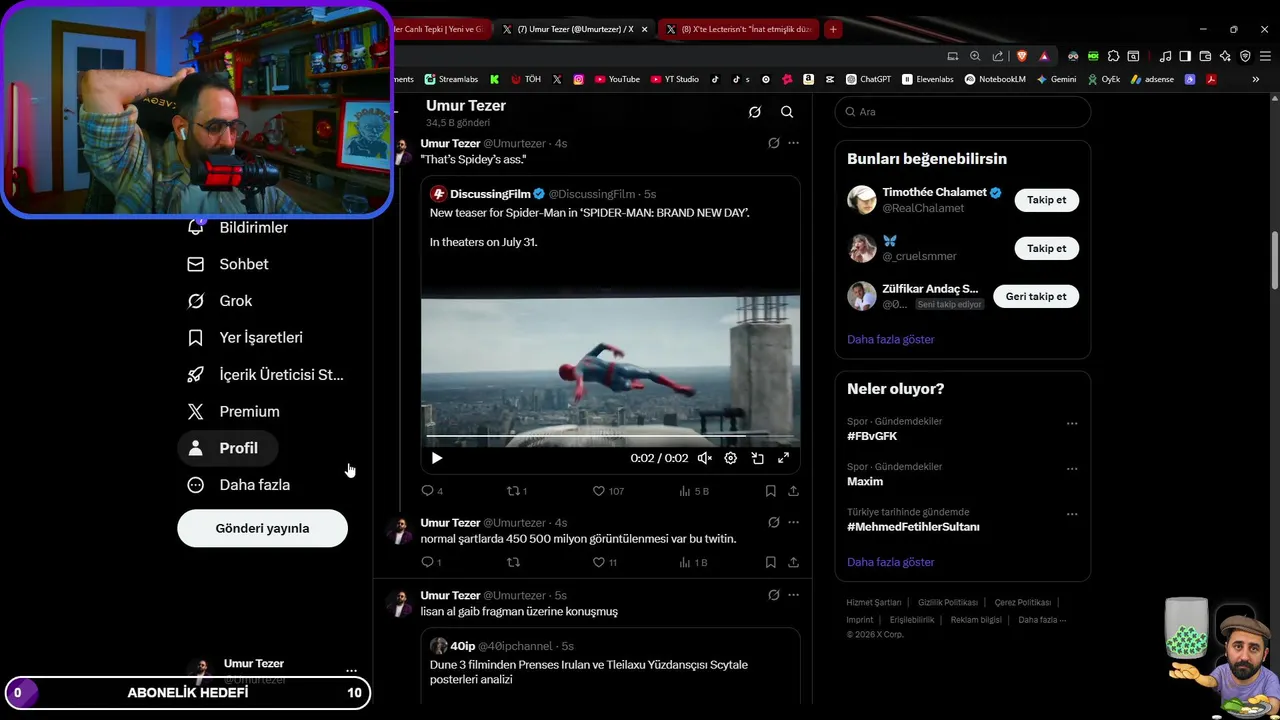The width and height of the screenshot is (1280, 720).
Task: Reply to the Spider-Man quote post
Action: pyautogui.click(x=432, y=491)
